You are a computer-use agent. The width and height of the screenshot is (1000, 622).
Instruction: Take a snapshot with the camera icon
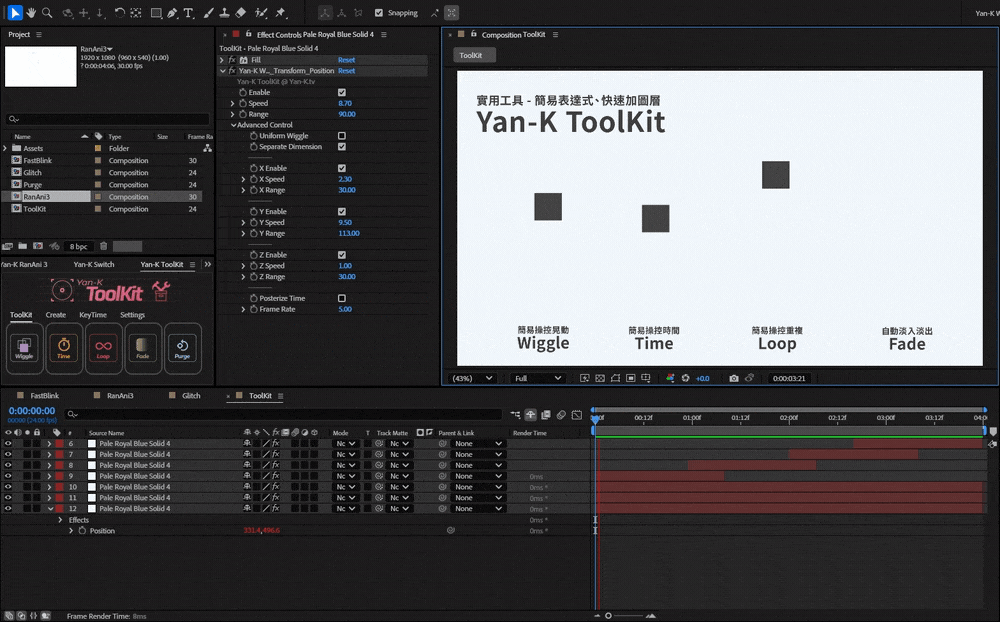pos(734,378)
